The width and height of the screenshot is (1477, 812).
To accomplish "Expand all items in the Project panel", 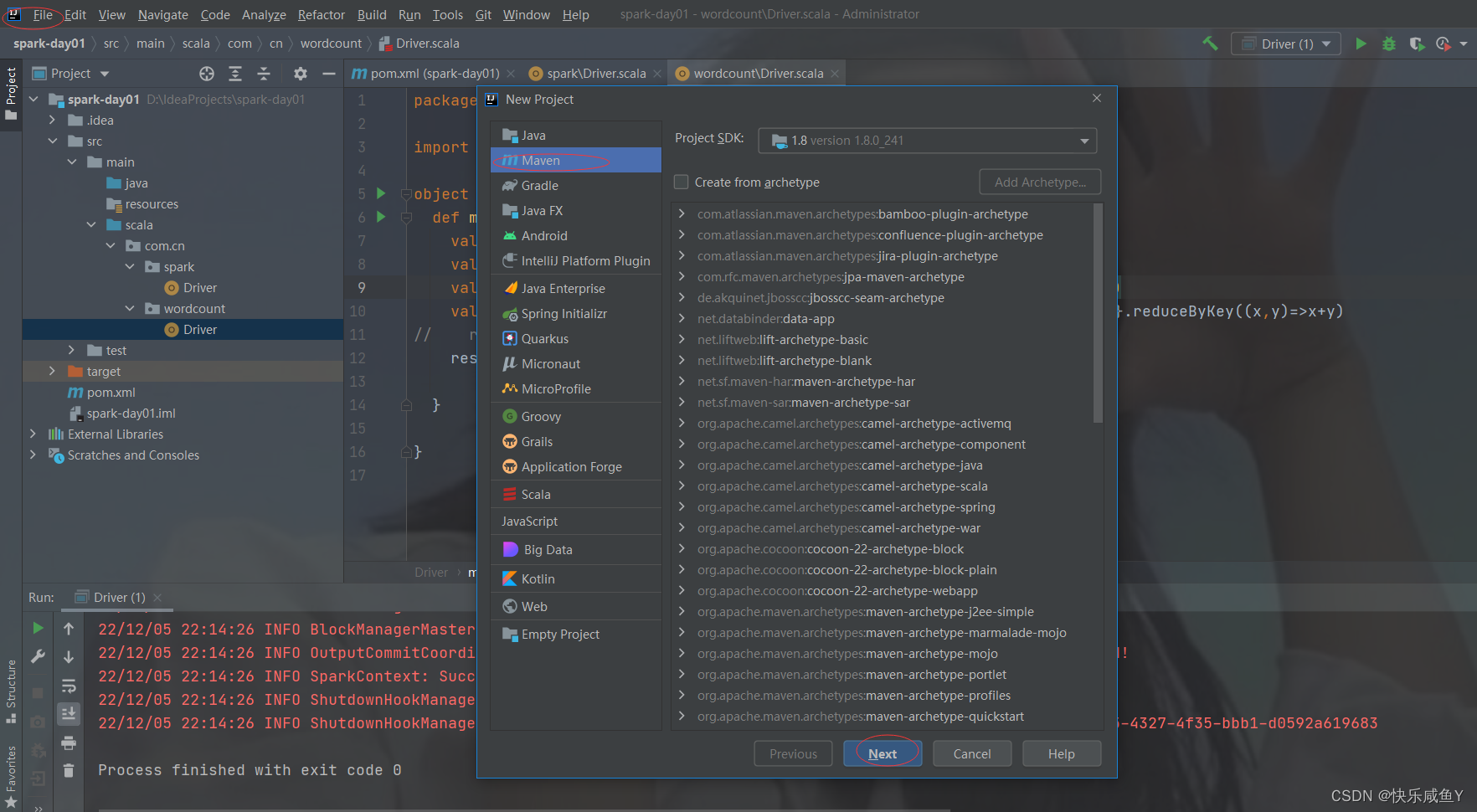I will pos(235,74).
